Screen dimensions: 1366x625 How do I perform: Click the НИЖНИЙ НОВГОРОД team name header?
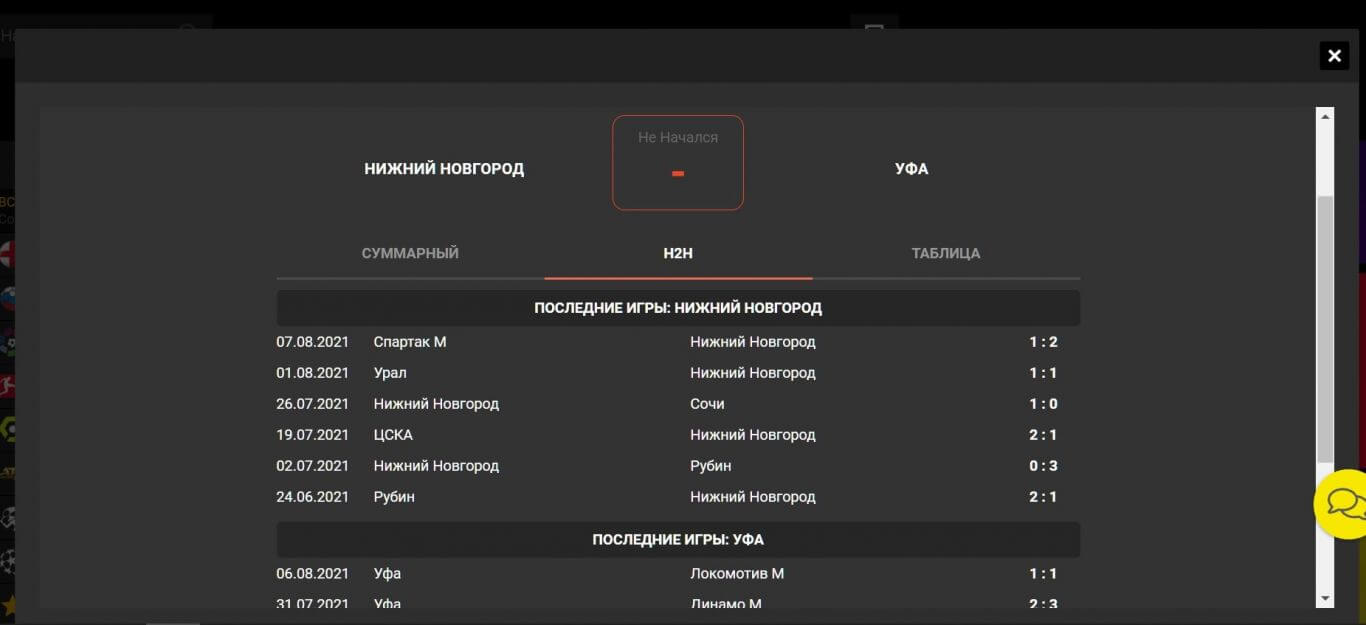point(444,169)
